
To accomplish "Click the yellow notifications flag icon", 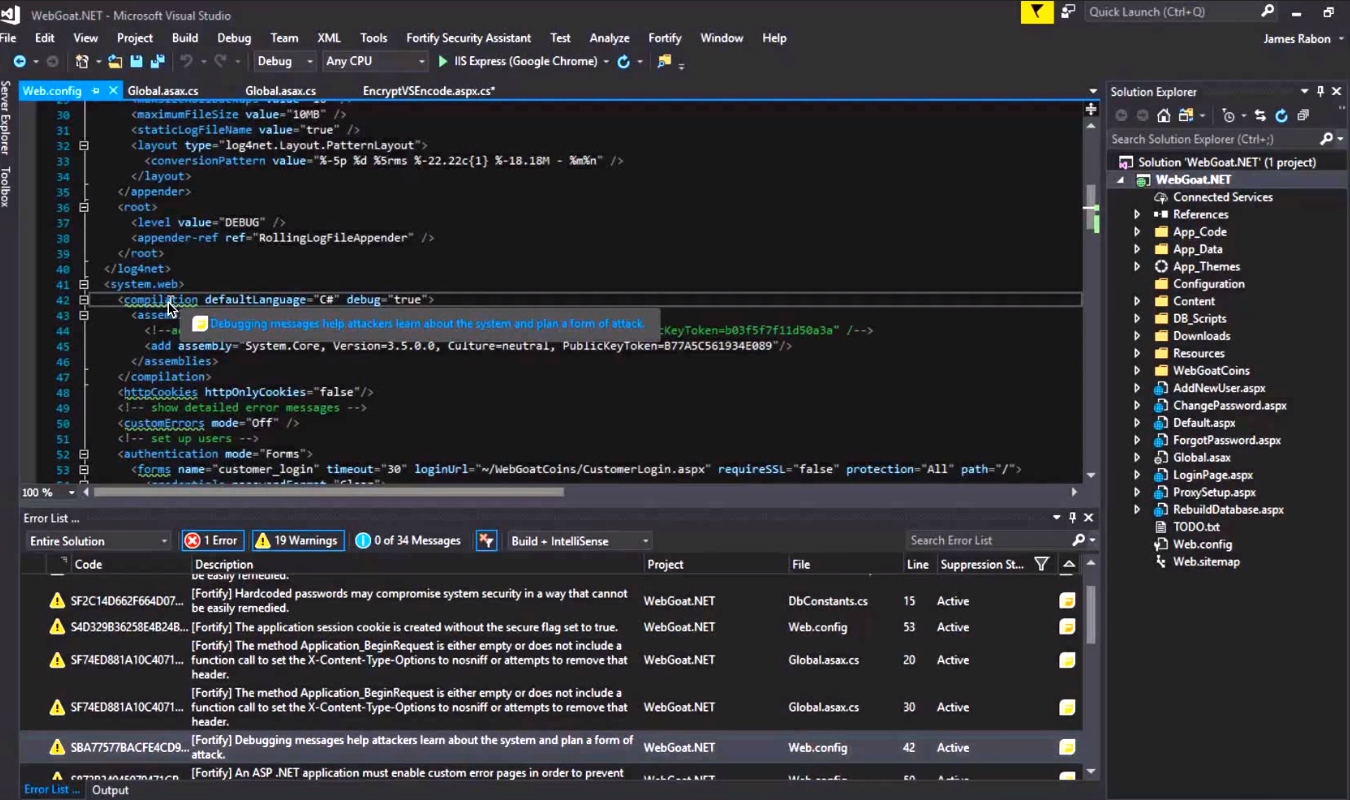I will (1036, 12).
